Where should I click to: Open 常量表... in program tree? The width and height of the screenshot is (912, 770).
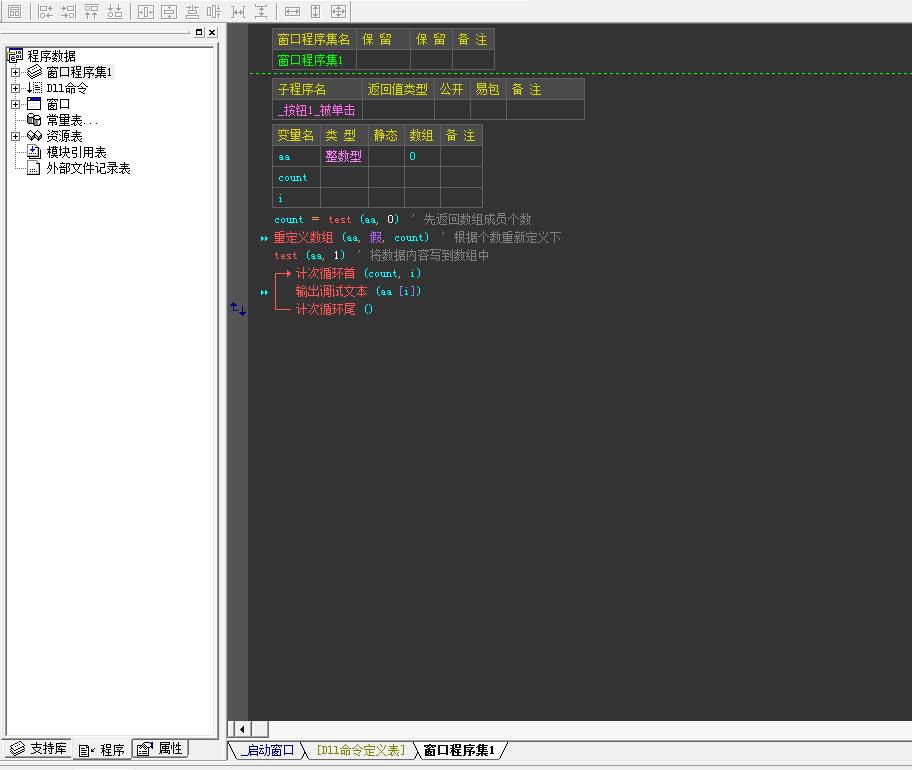click(72, 120)
